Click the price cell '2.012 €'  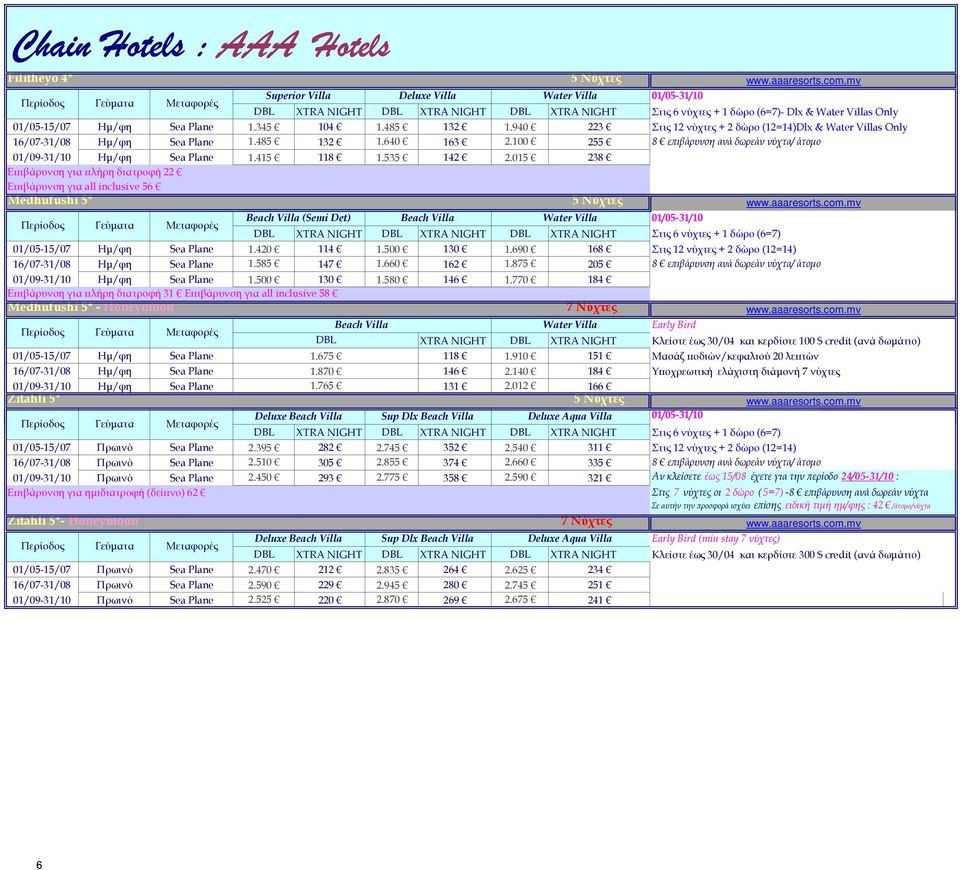point(520,386)
